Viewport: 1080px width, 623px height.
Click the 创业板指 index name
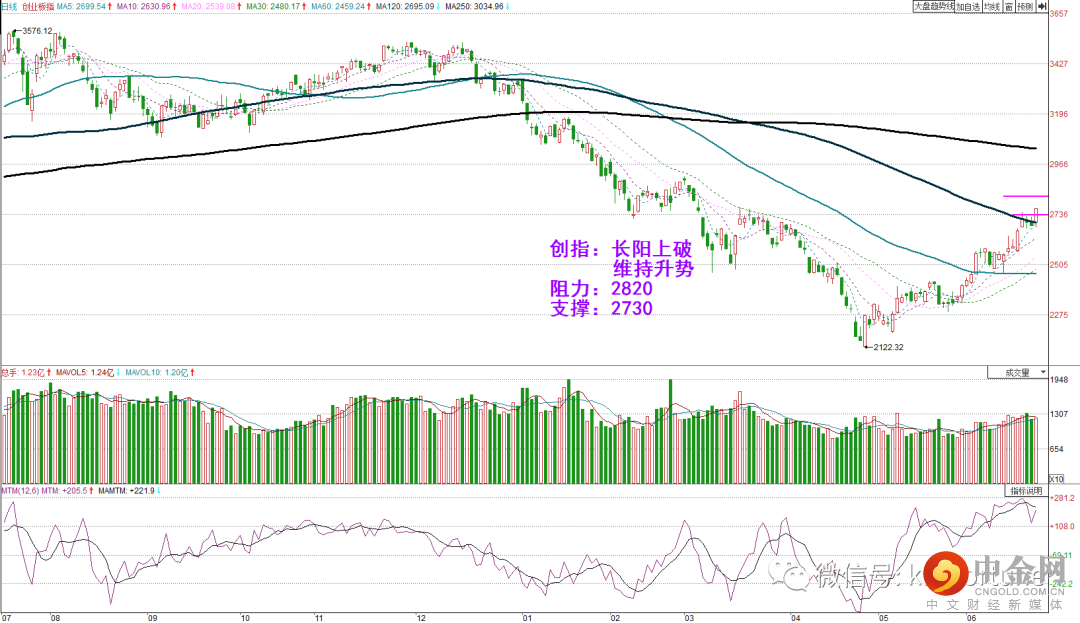[38, 6]
